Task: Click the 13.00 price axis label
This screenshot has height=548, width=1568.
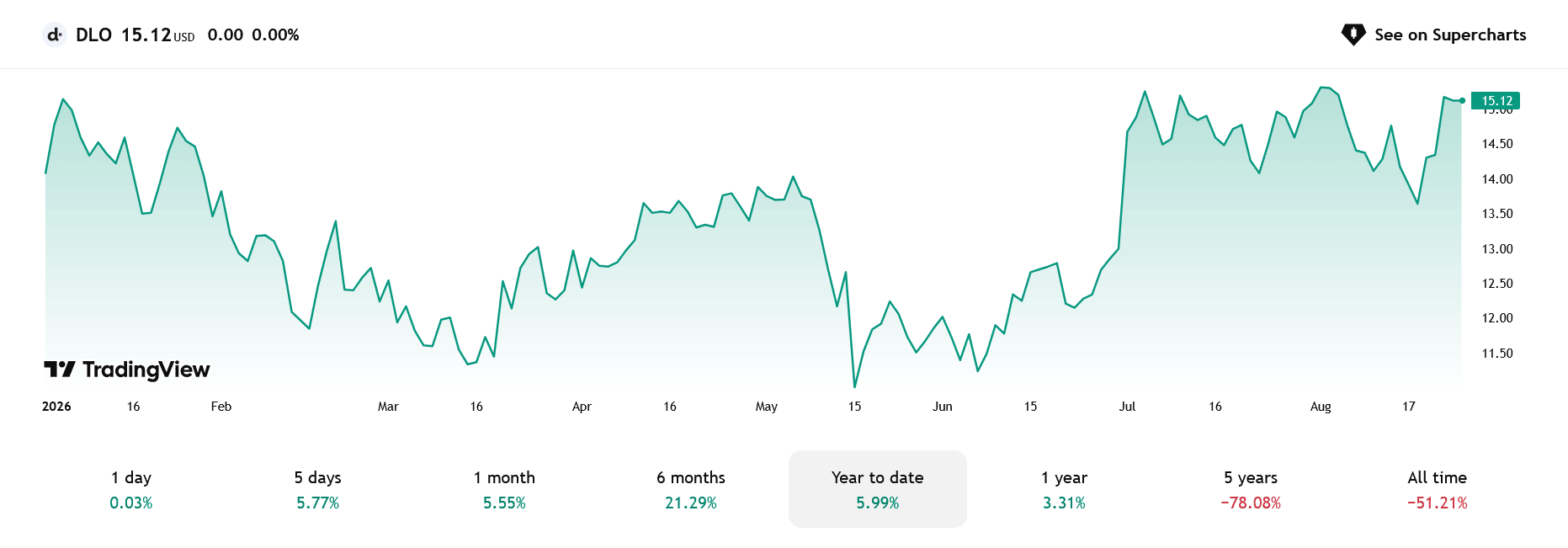Action: tap(1497, 249)
